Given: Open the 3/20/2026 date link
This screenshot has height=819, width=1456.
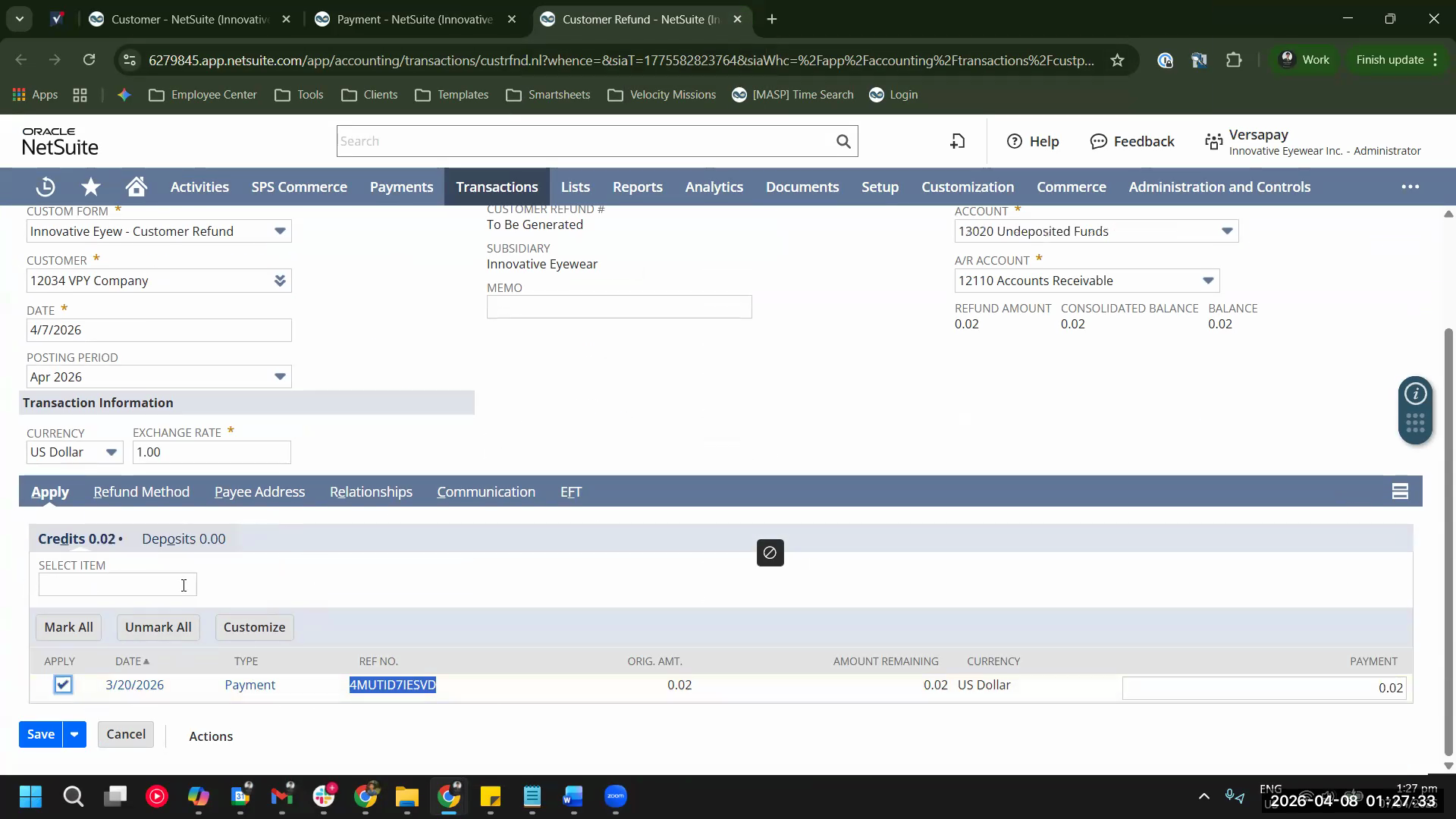Looking at the screenshot, I should tap(135, 685).
